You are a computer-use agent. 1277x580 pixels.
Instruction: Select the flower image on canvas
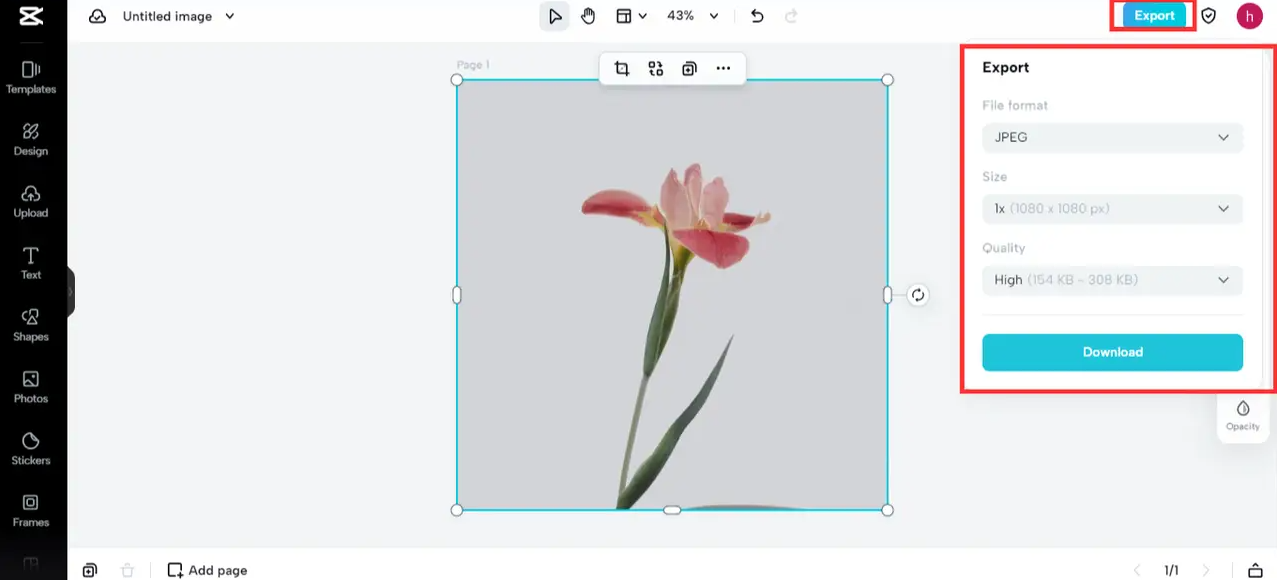(x=672, y=295)
